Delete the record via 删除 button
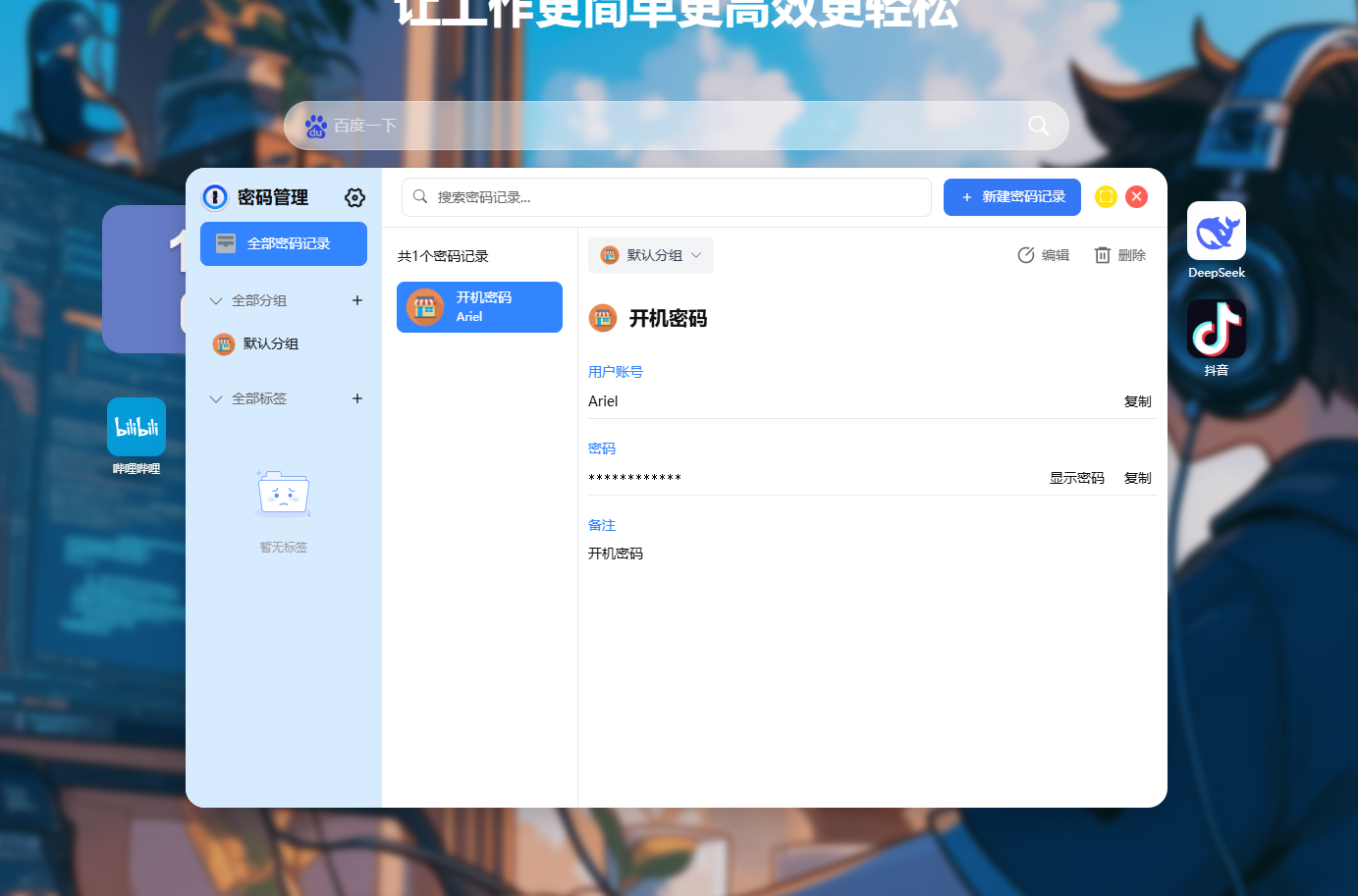This screenshot has width=1358, height=896. tap(1120, 255)
